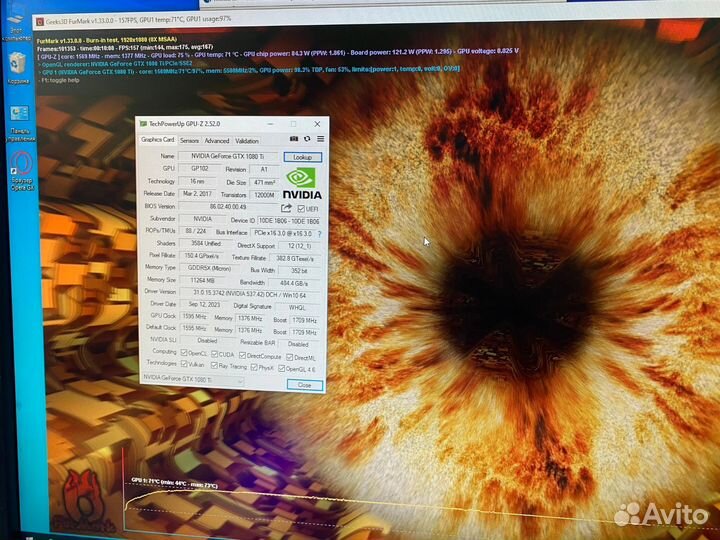Click the NVIDIA SLI field showing Disabled
720x540 pixels.
point(207,341)
